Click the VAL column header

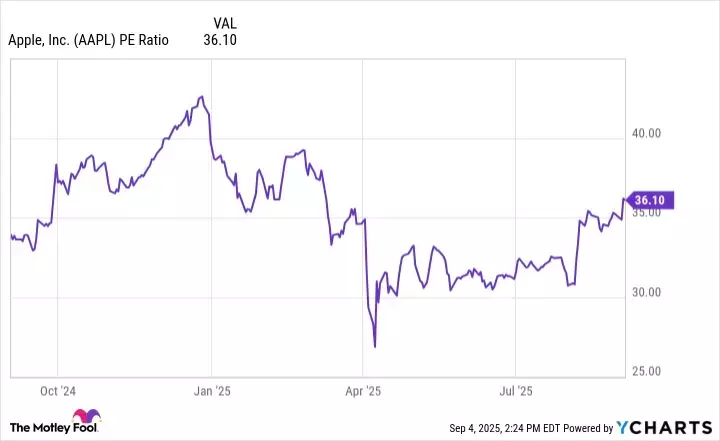point(227,21)
